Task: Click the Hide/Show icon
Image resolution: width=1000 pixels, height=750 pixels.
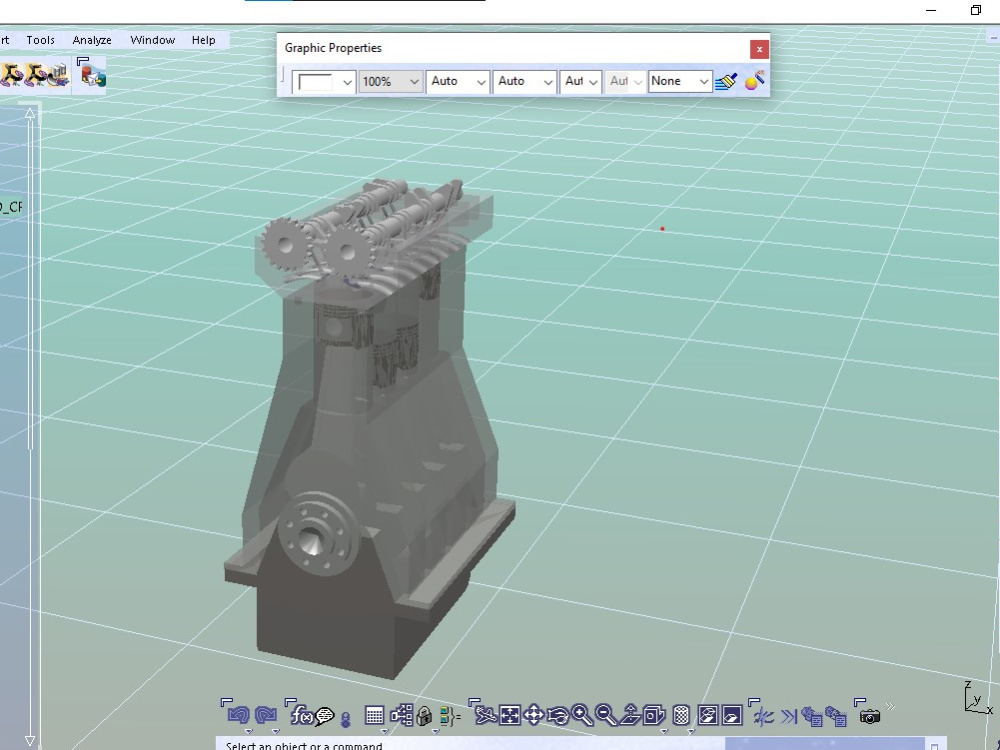Action: pyautogui.click(x=708, y=716)
